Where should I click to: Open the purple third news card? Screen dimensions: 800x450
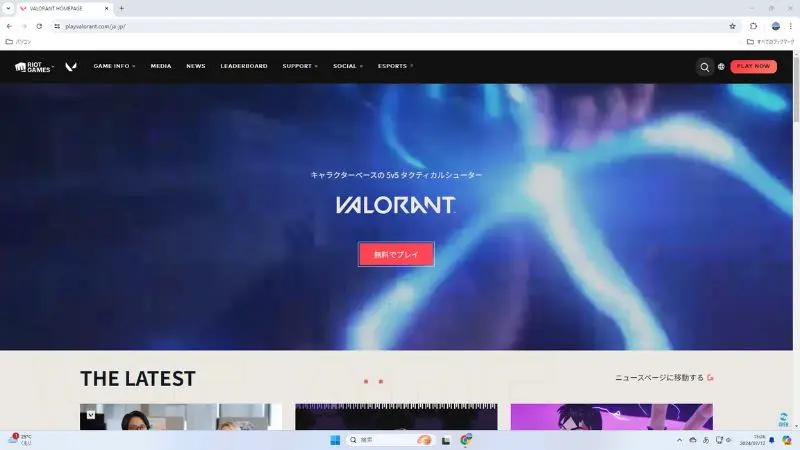pyautogui.click(x=612, y=417)
